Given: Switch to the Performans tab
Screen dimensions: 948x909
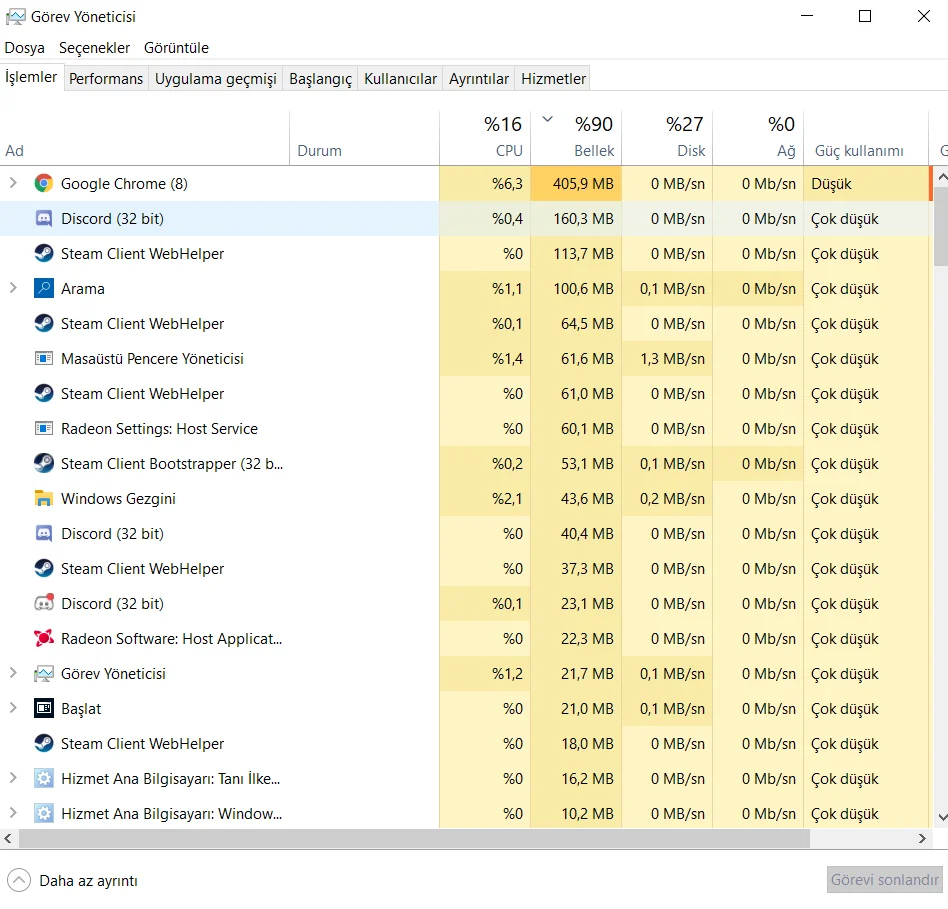Looking at the screenshot, I should [x=106, y=77].
